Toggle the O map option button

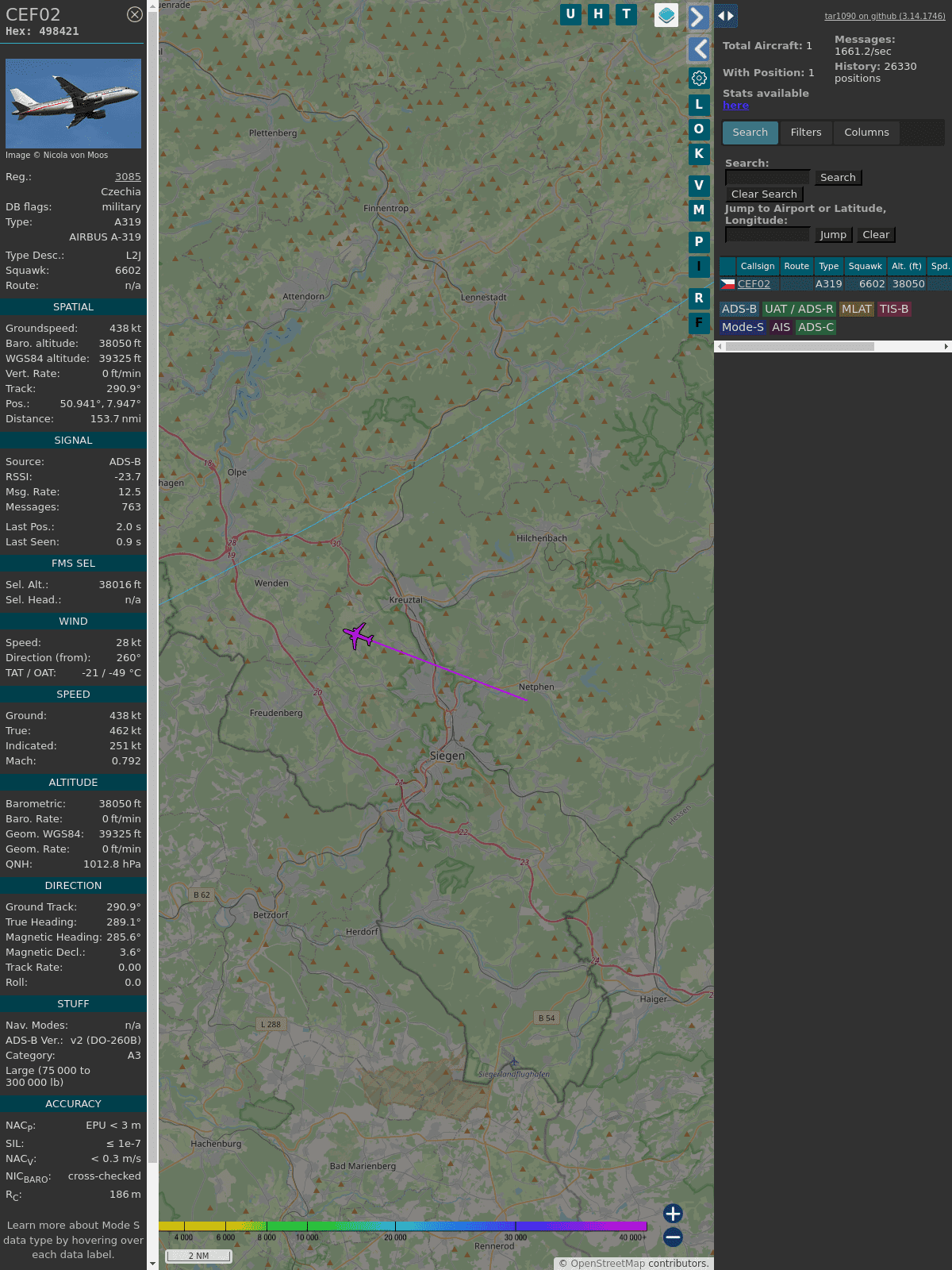(699, 129)
